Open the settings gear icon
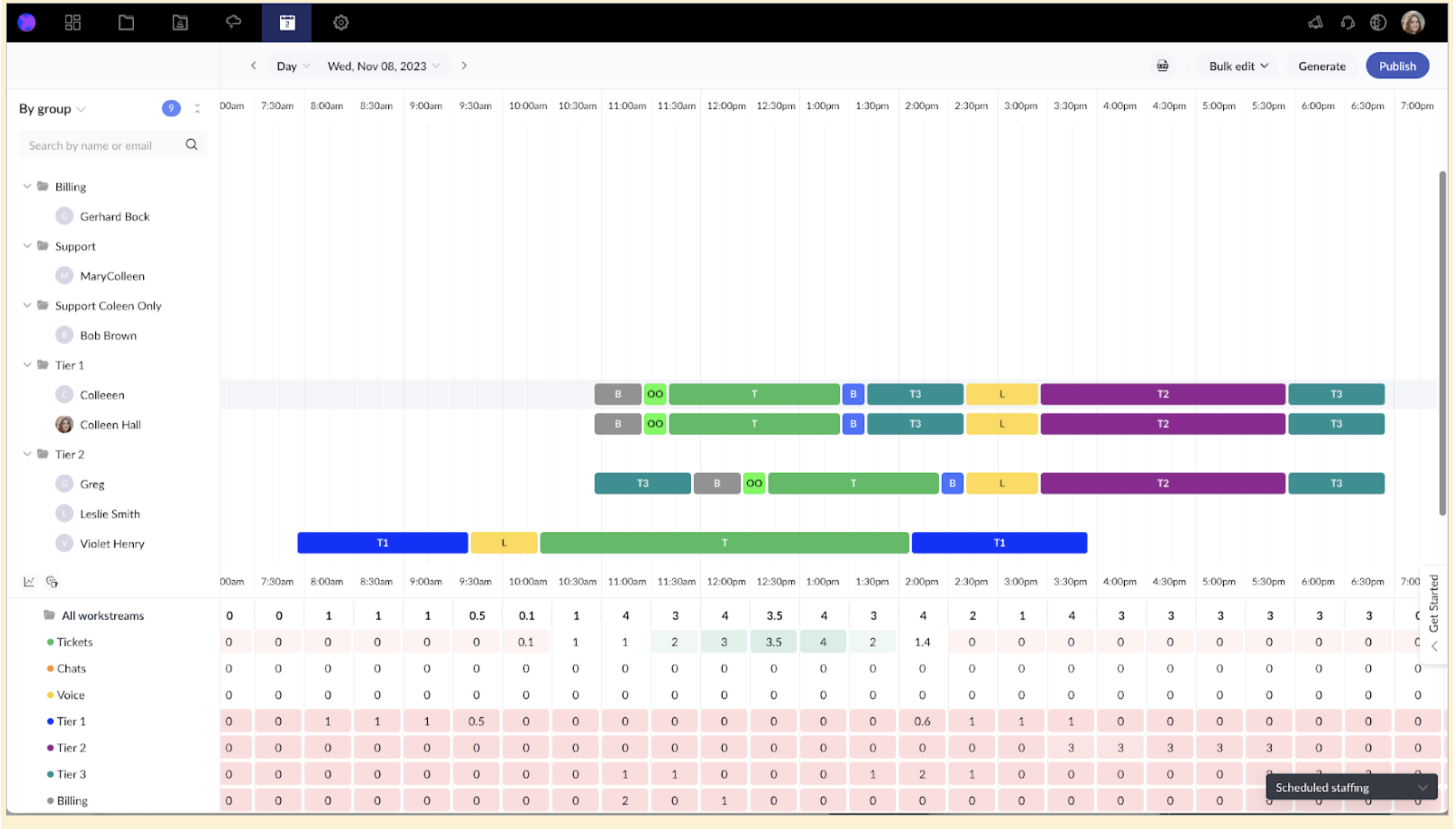This screenshot has height=829, width=1456. [340, 22]
